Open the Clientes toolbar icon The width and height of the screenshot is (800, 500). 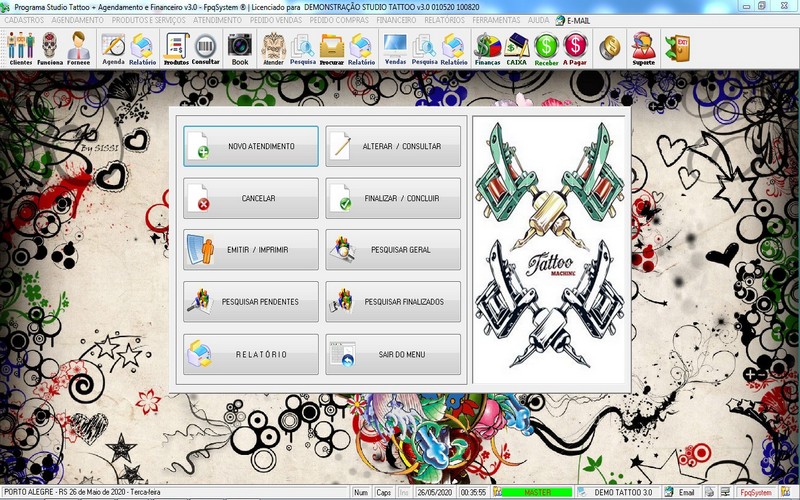pyautogui.click(x=20, y=48)
